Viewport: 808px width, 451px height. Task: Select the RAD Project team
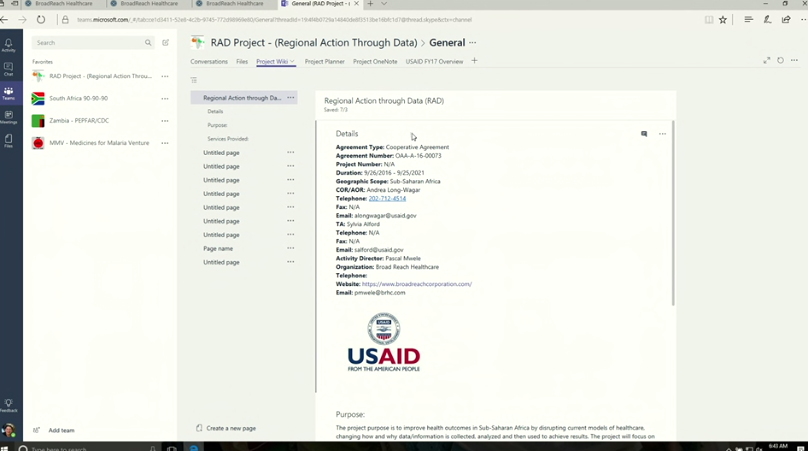pyautogui.click(x=100, y=76)
